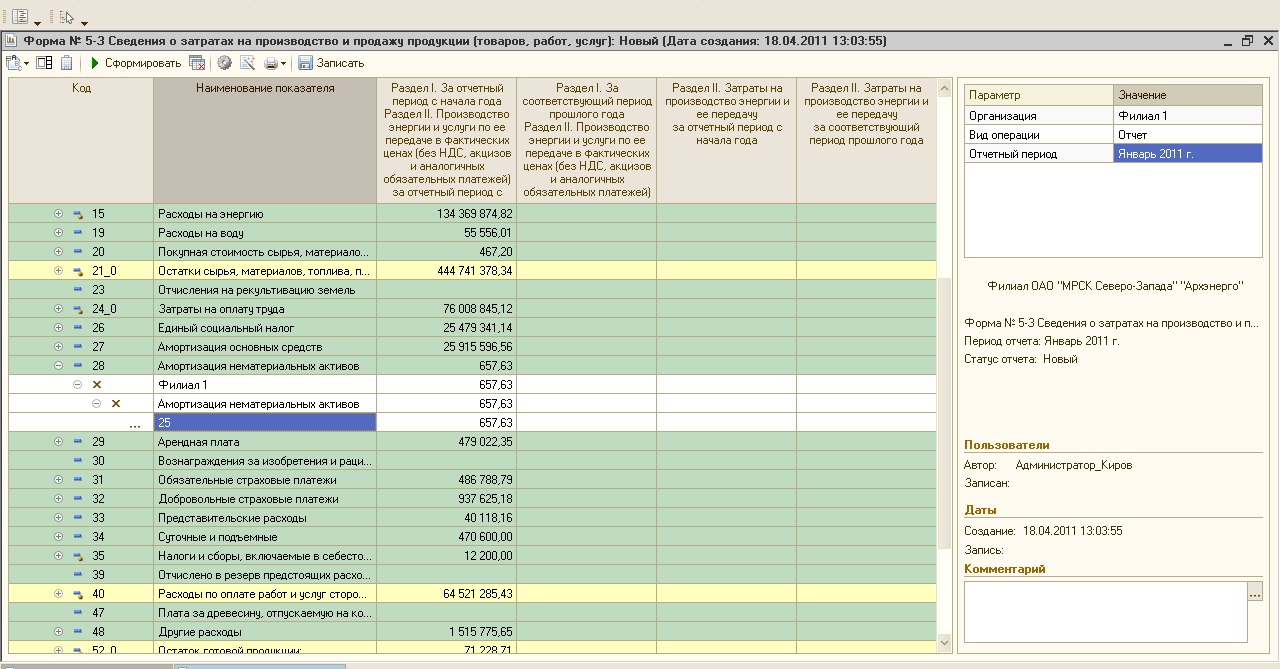Select the Вид операции value Отчет

pos(1188,135)
